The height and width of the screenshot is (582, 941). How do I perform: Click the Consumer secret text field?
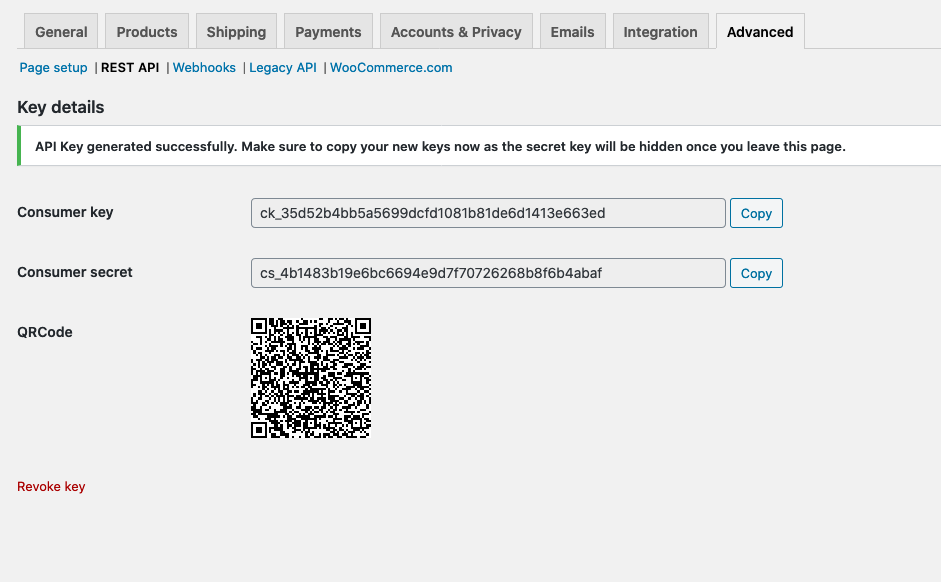tap(488, 273)
